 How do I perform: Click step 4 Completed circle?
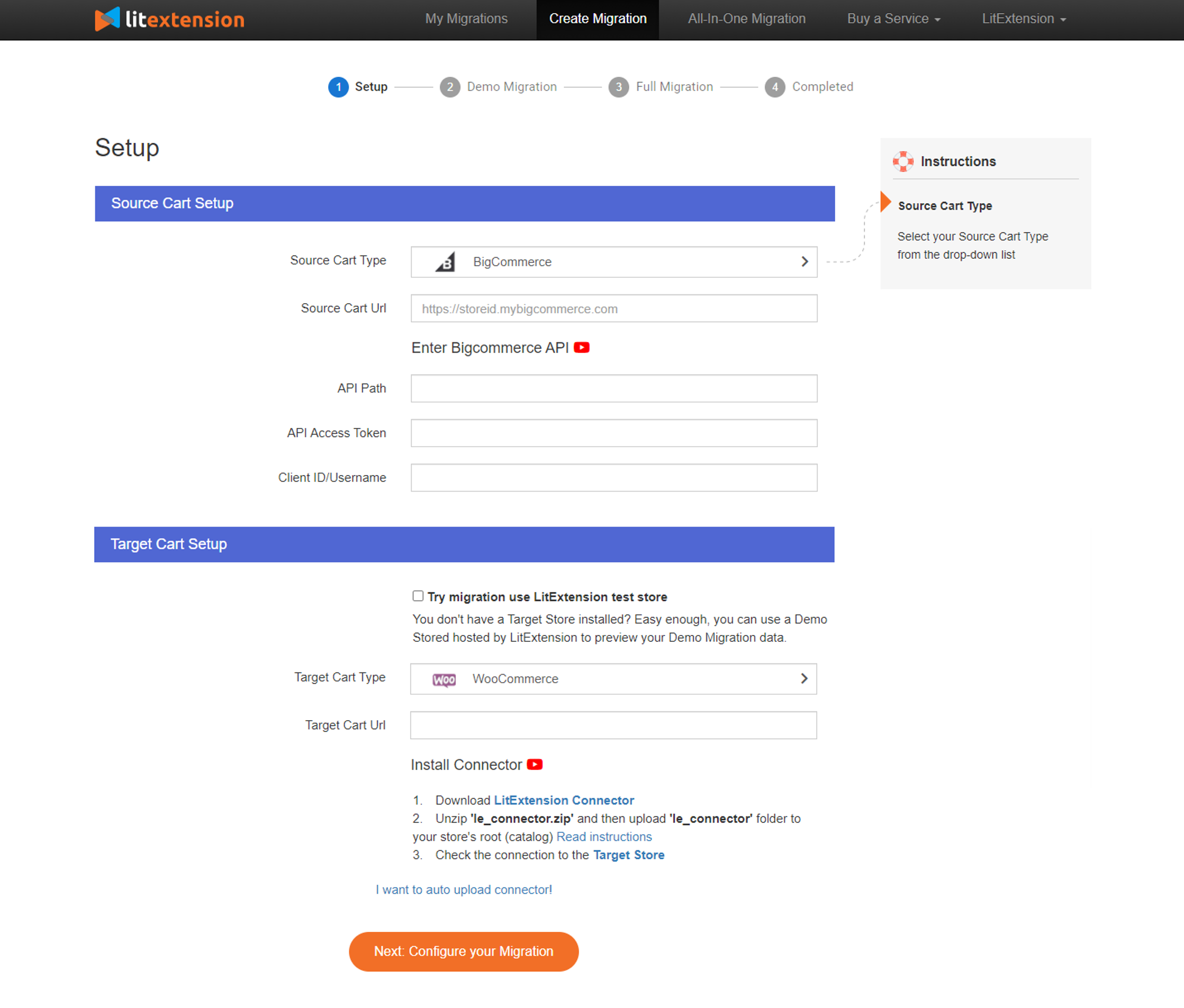click(775, 87)
